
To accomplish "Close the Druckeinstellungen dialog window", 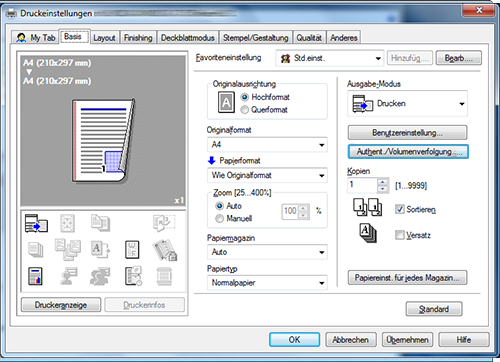I will tap(479, 10).
